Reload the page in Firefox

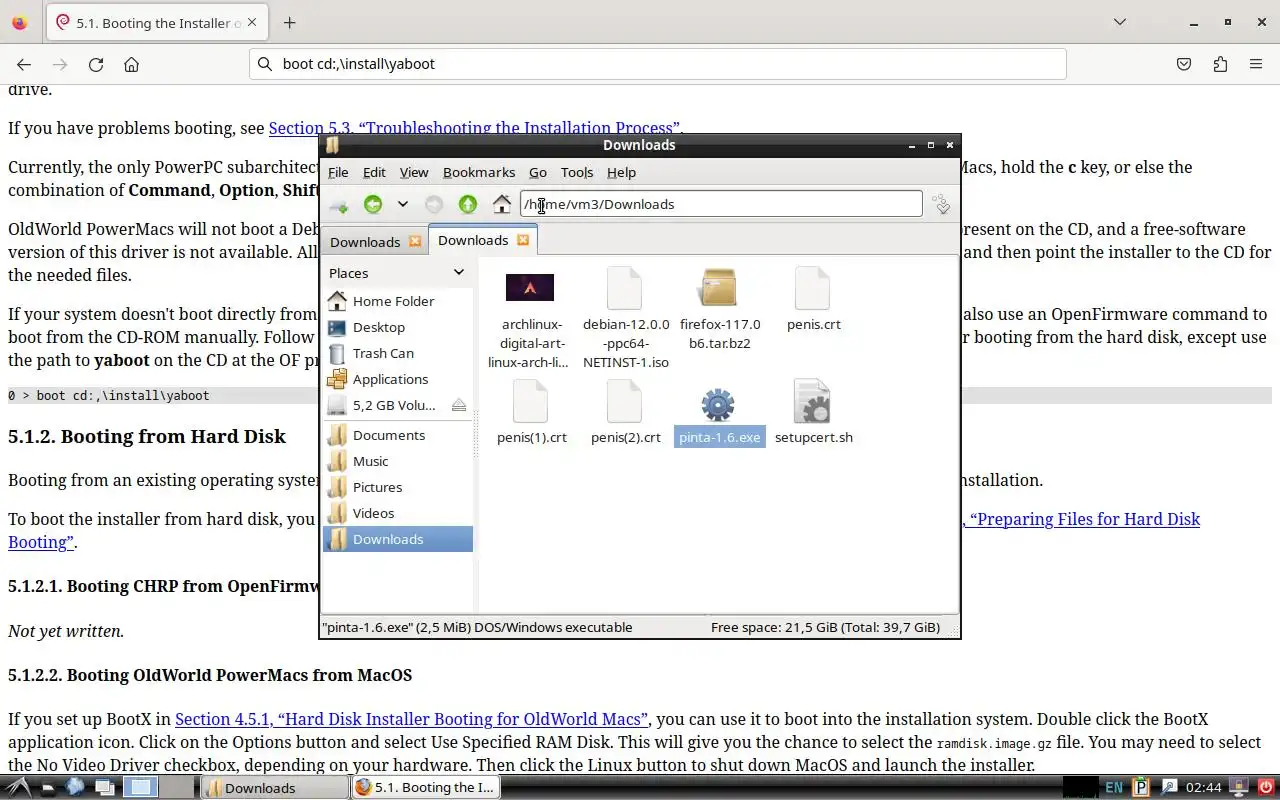96,64
